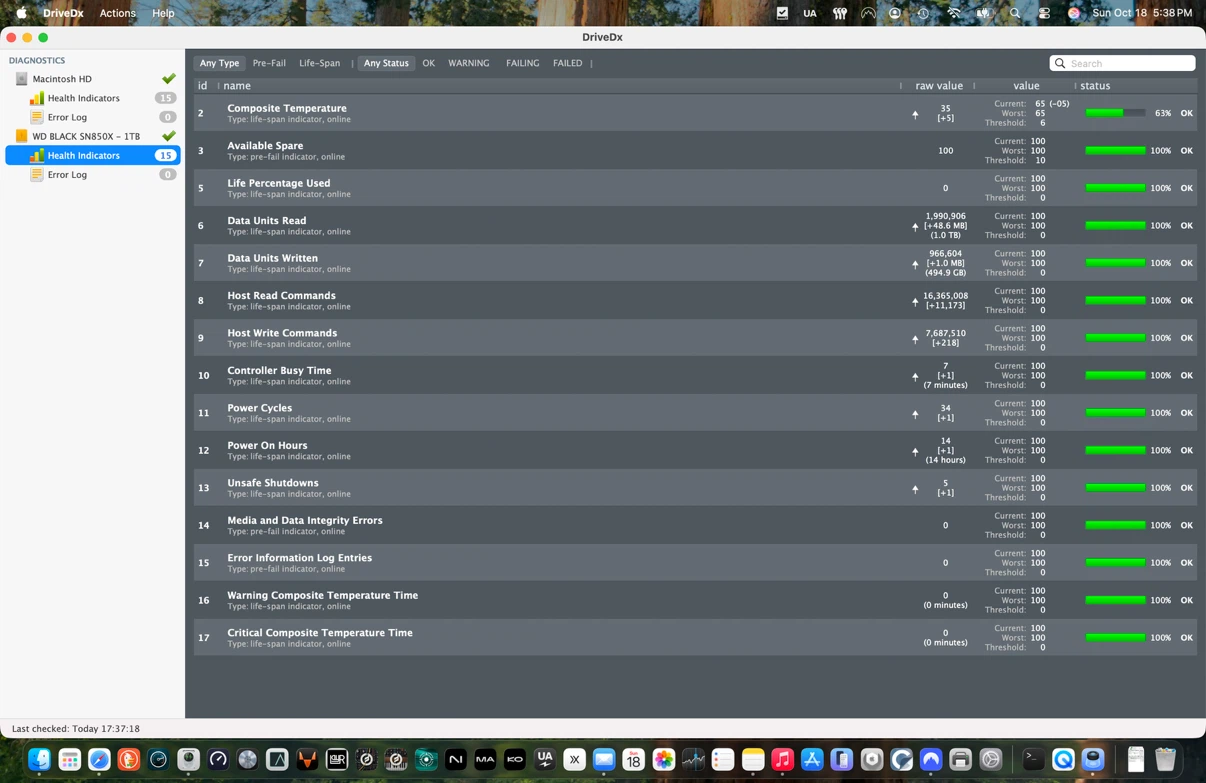Open the Actions menu
This screenshot has height=783, width=1206.
[x=117, y=13]
